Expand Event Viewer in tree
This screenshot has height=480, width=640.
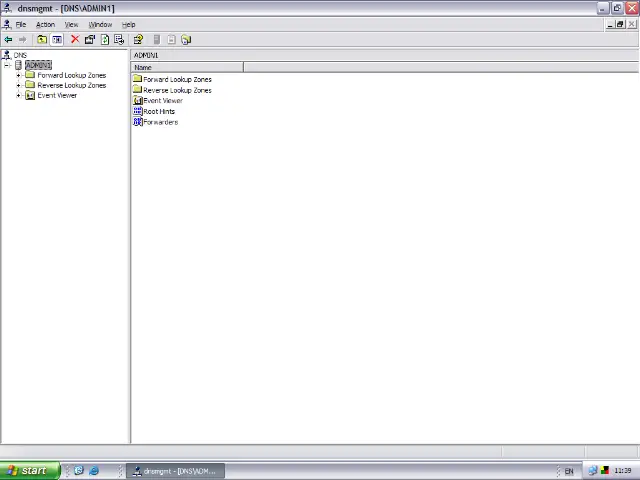[18, 96]
